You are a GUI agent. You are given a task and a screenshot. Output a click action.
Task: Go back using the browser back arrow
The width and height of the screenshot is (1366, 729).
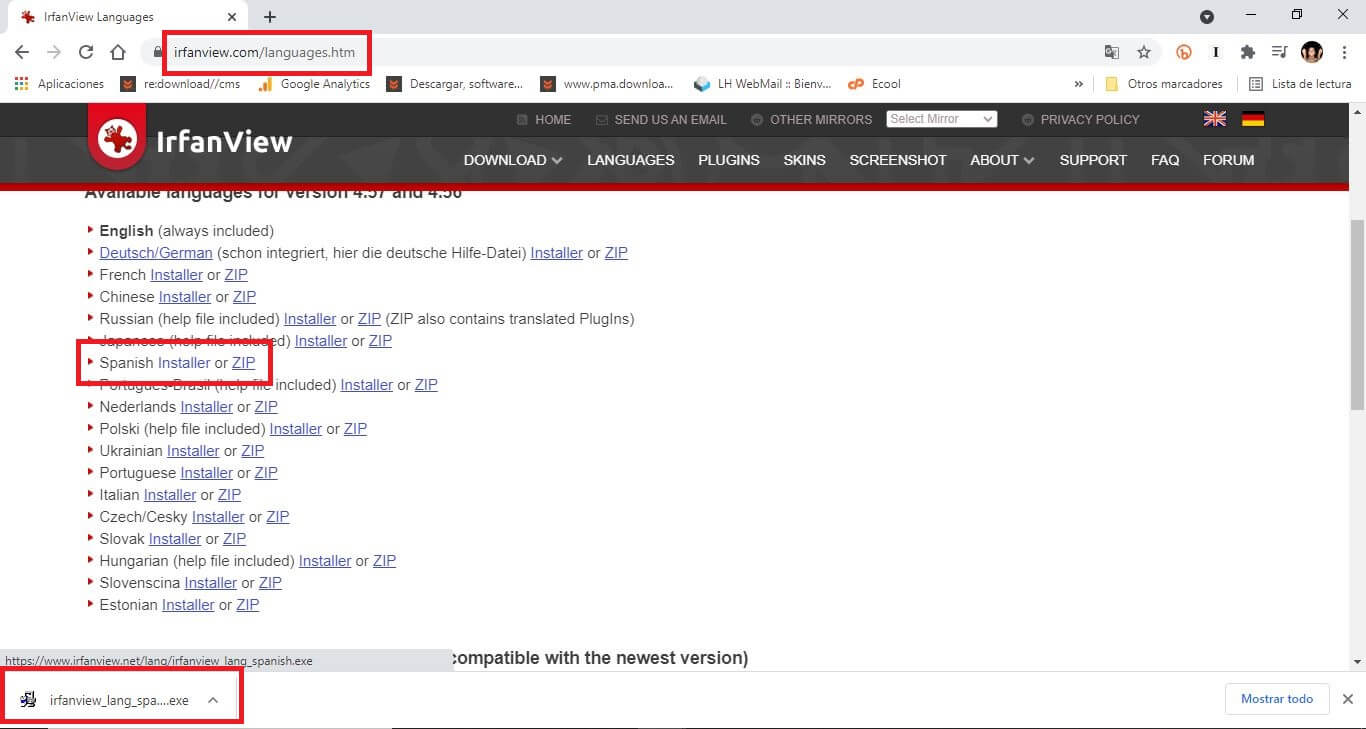pyautogui.click(x=22, y=52)
